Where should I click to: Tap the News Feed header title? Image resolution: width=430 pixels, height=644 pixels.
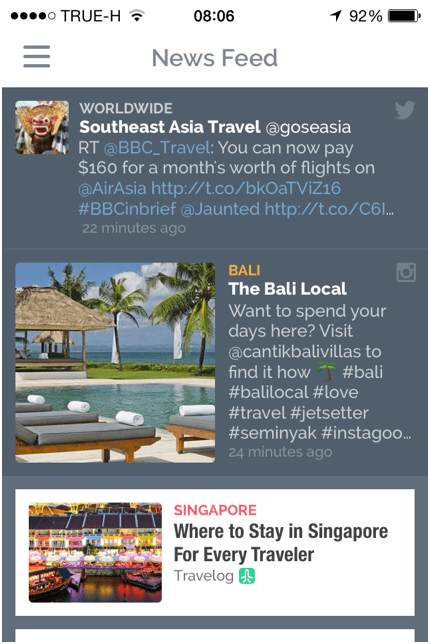point(215,58)
